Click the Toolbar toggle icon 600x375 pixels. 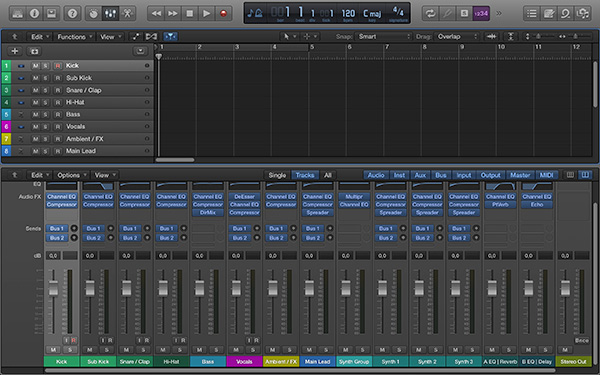click(51, 14)
